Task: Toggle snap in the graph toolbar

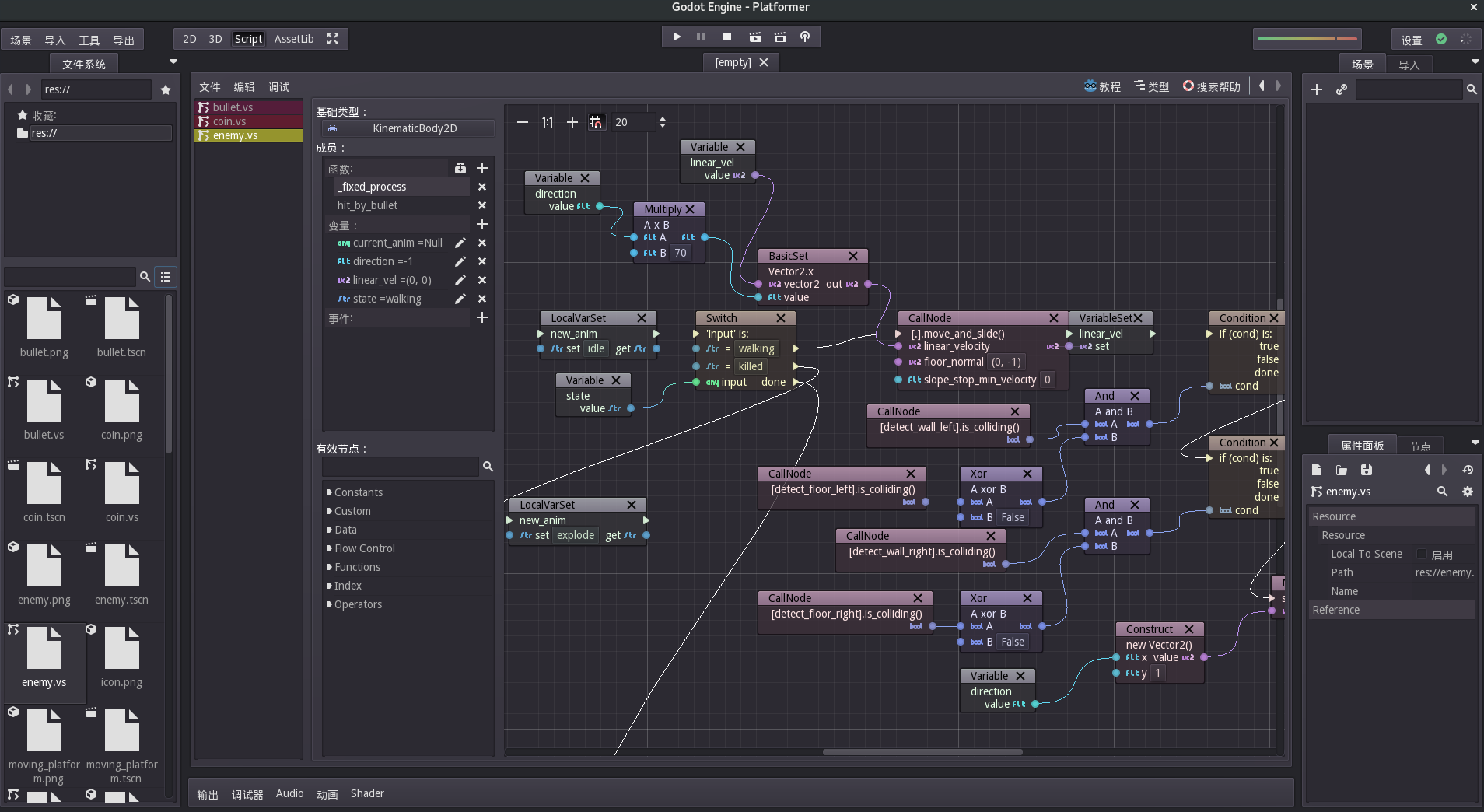Action: pos(596,122)
